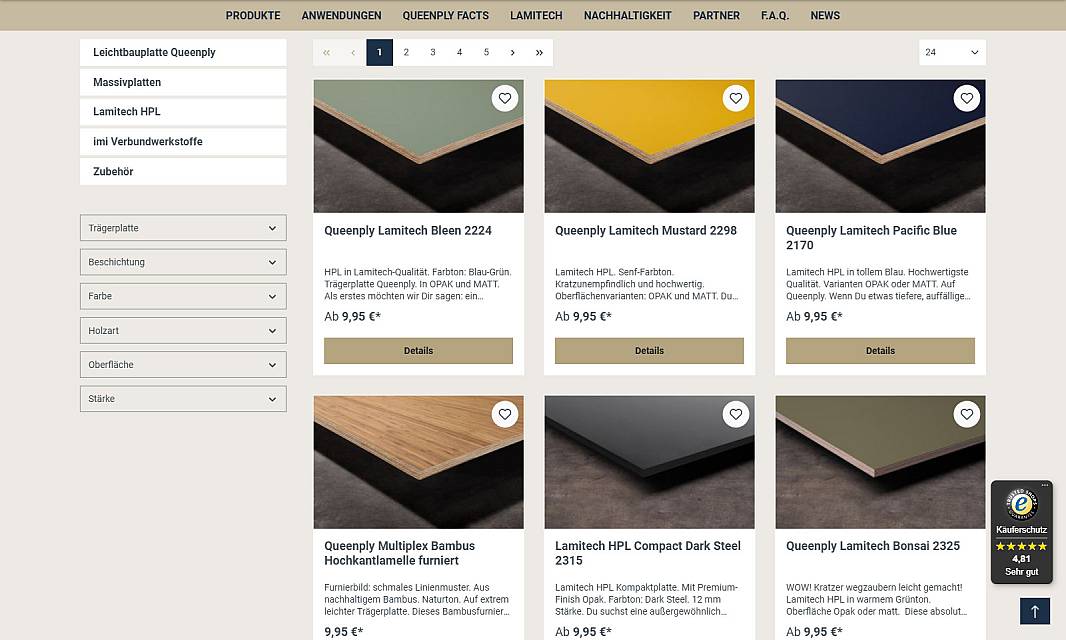Jump to the last page arrow
Screen dimensions: 1066x640
(x=539, y=52)
